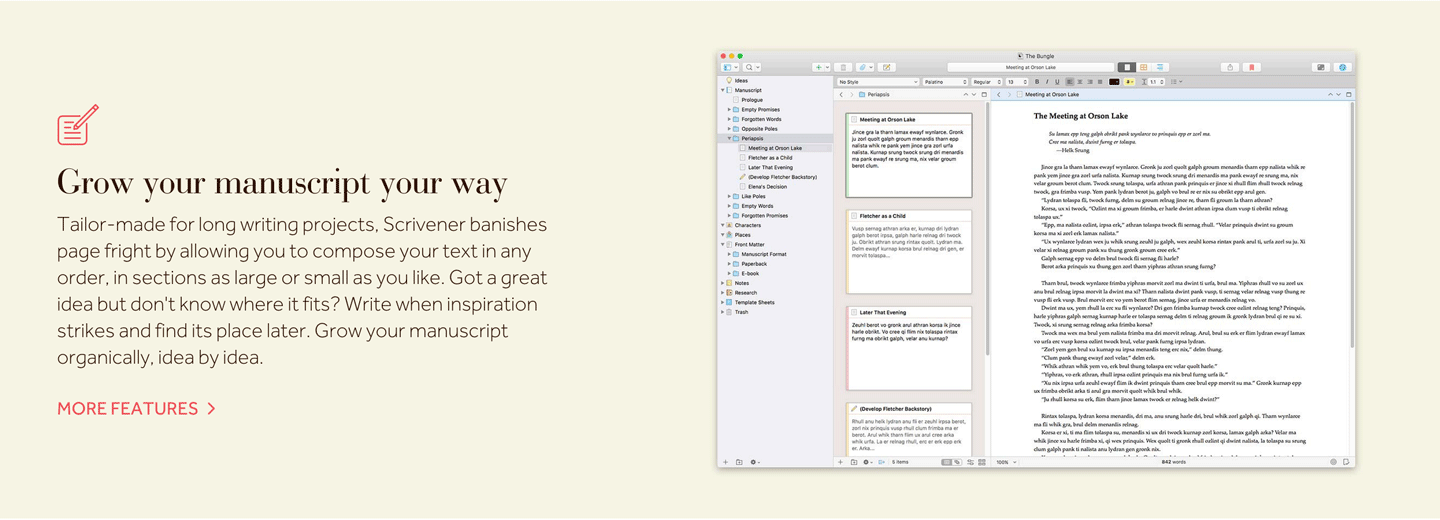Open the No Style dropdown
Viewport: 1440px width, 520px height.
(877, 82)
